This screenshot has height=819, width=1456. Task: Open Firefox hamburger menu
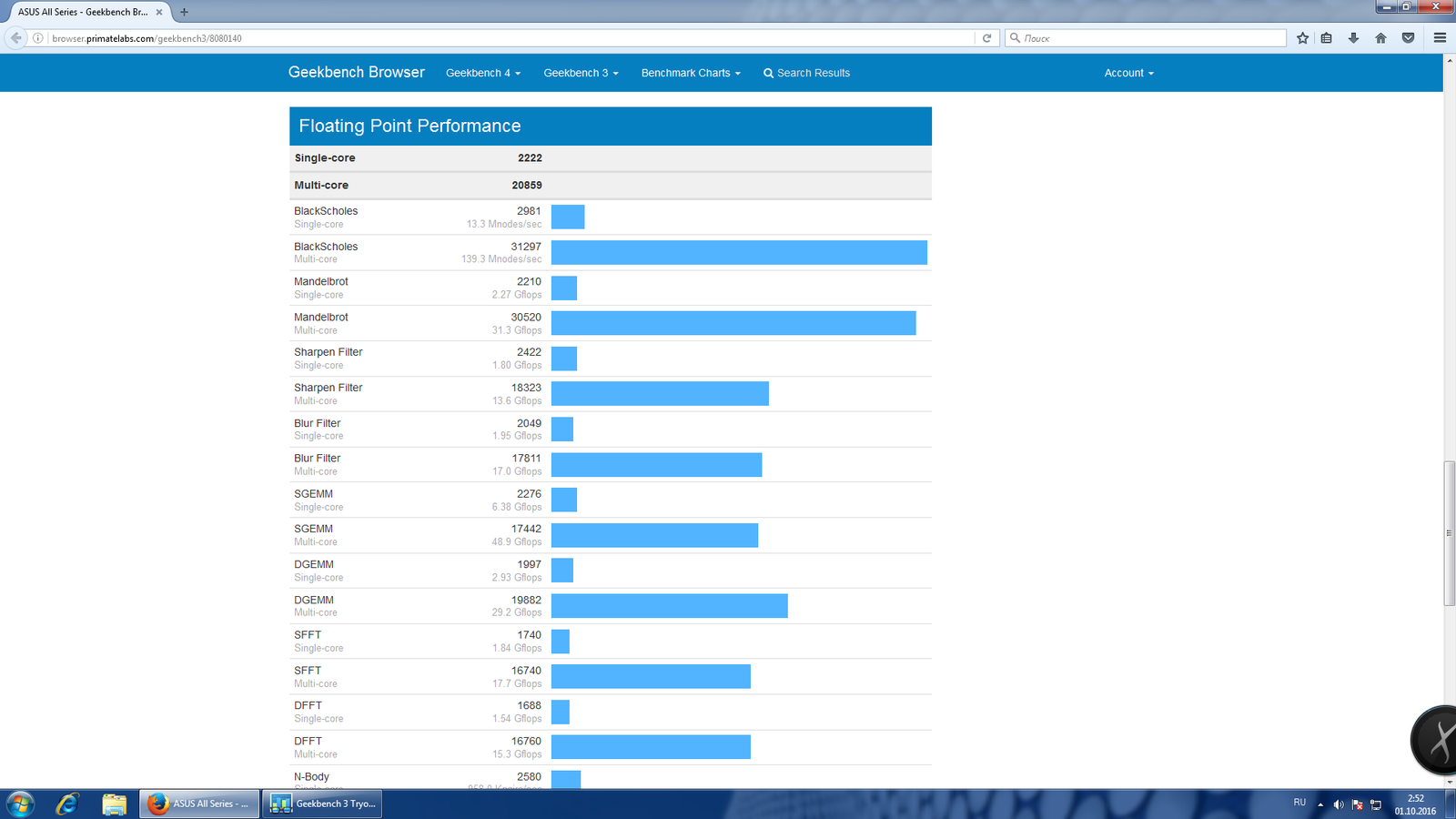1440,38
